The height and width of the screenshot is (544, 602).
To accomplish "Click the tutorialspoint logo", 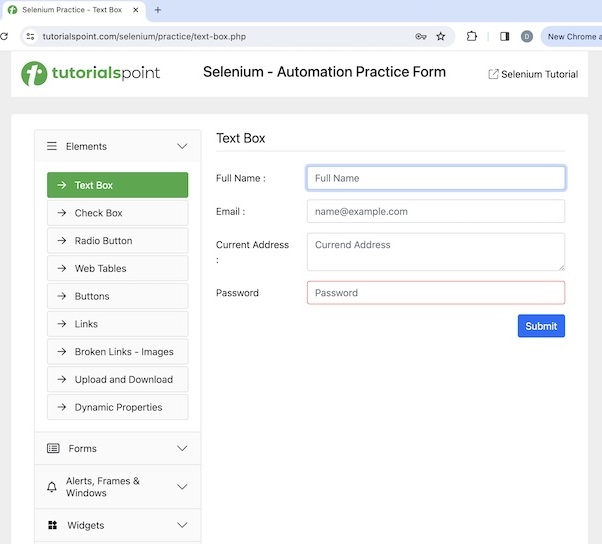I will (x=90, y=74).
